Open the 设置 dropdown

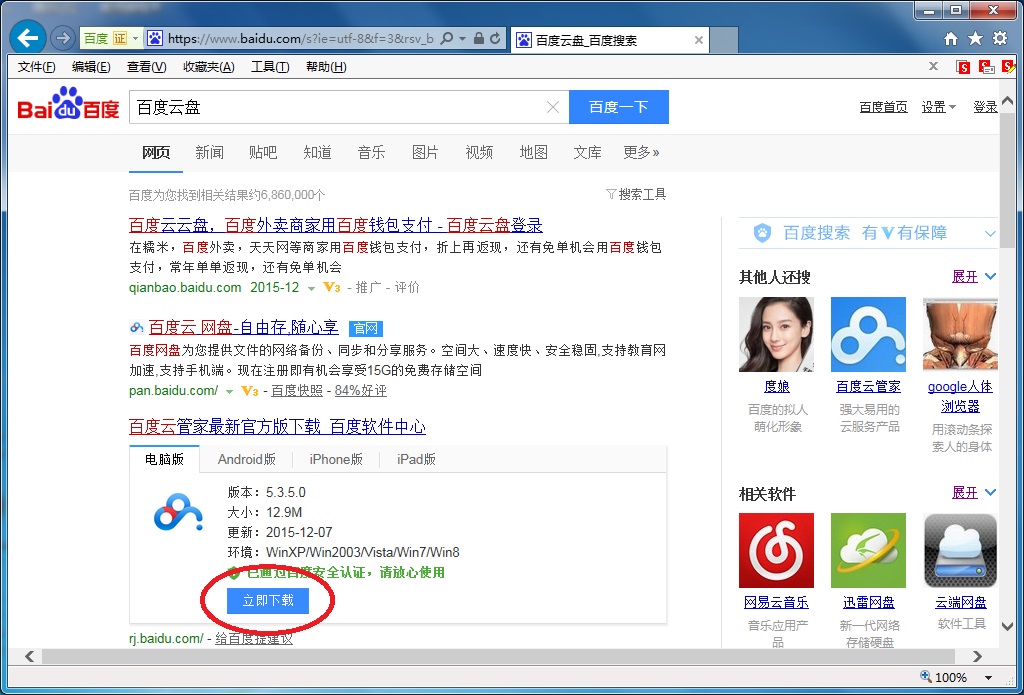(x=938, y=107)
